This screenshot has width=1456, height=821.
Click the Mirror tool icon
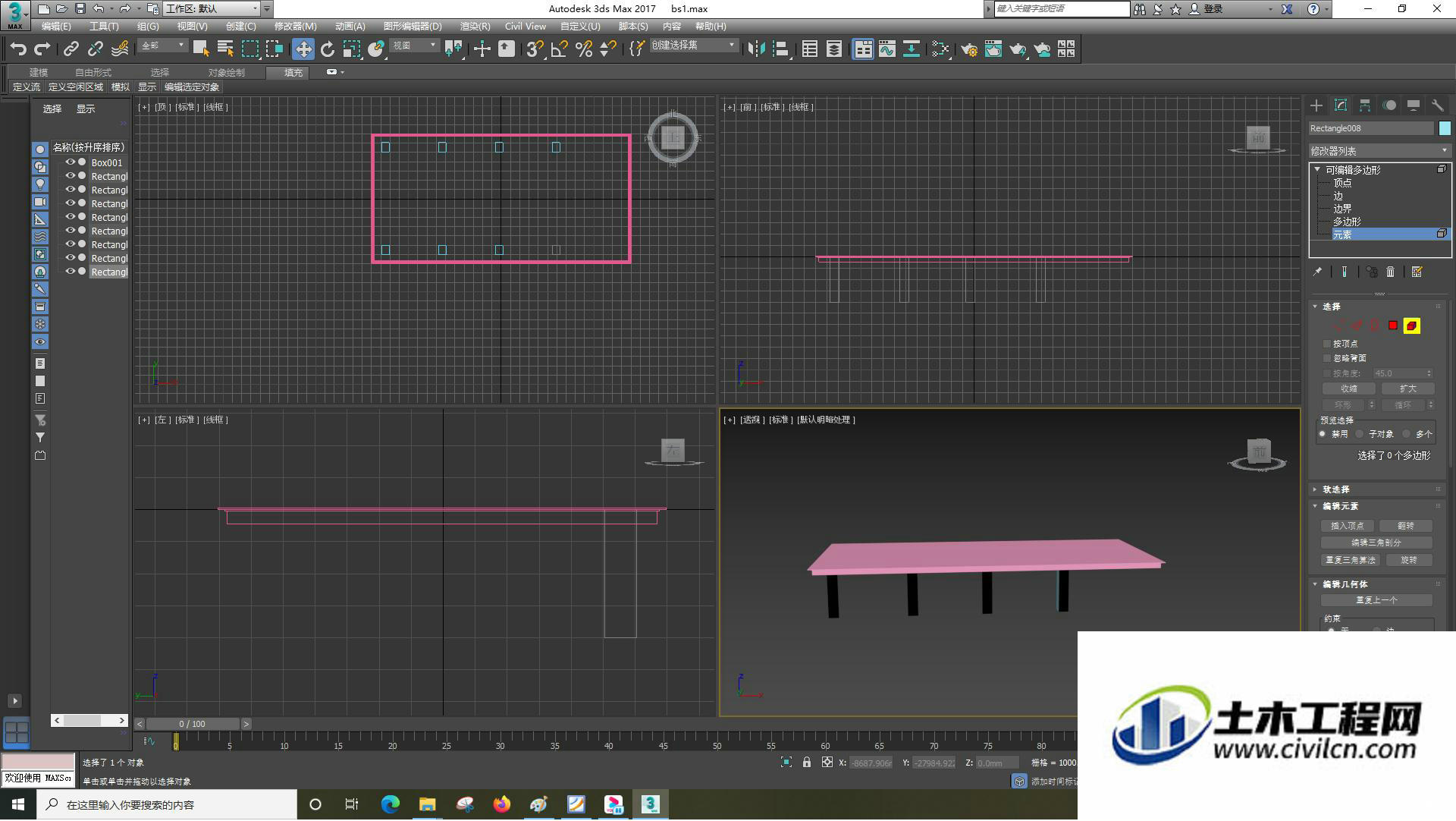click(x=756, y=49)
